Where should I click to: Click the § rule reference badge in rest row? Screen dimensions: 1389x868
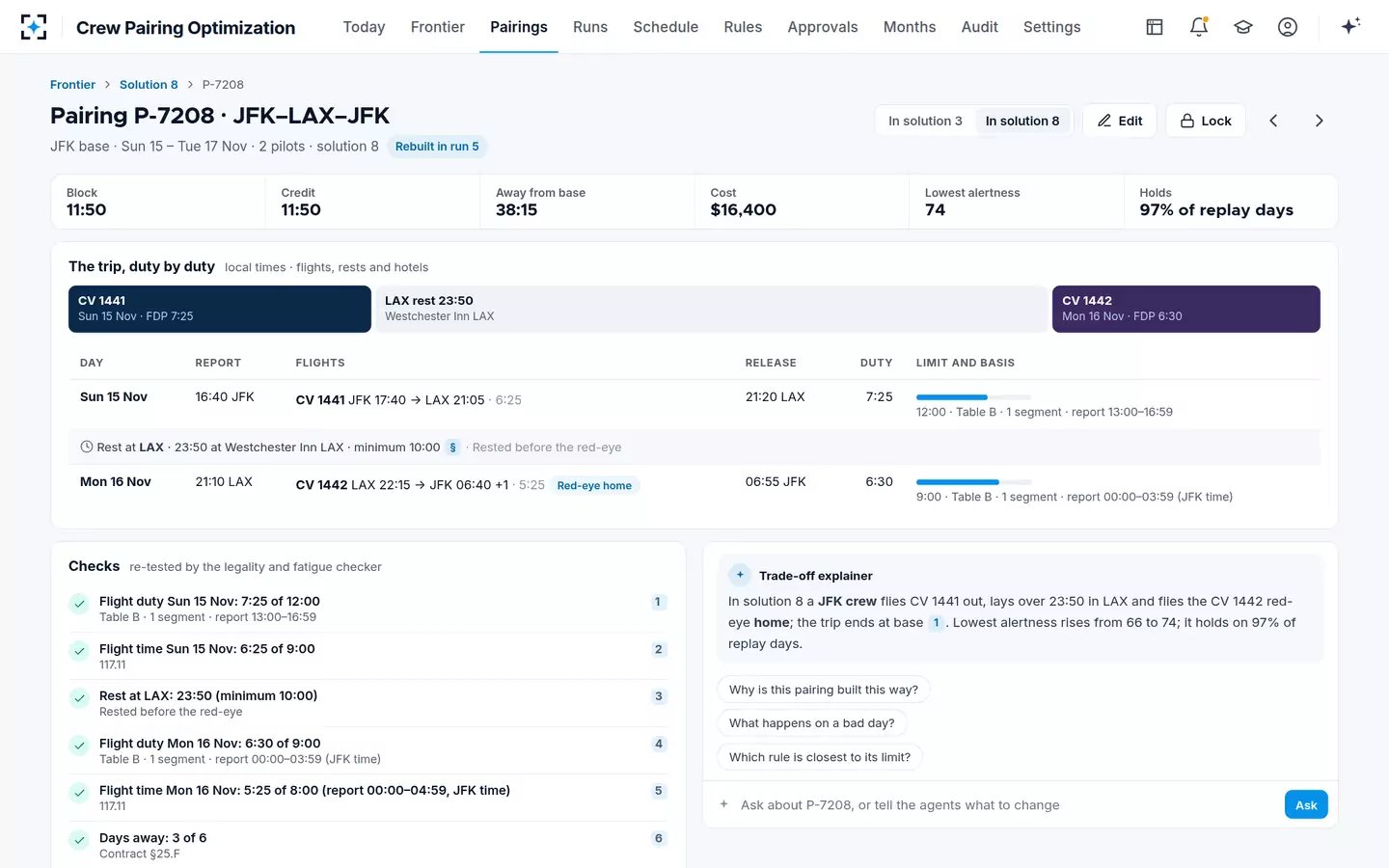(452, 448)
